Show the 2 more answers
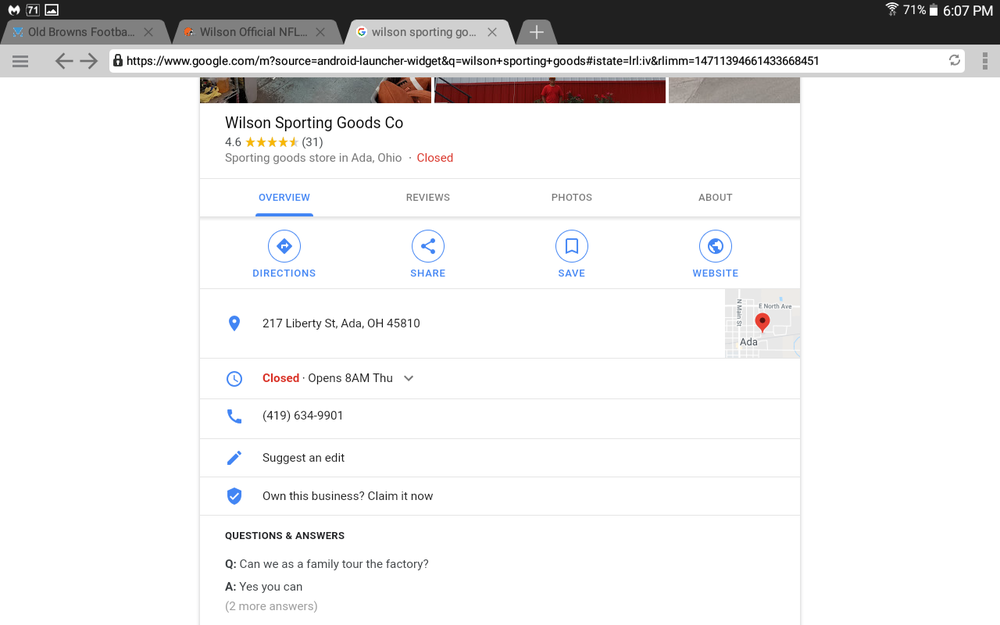 pyautogui.click(x=271, y=607)
